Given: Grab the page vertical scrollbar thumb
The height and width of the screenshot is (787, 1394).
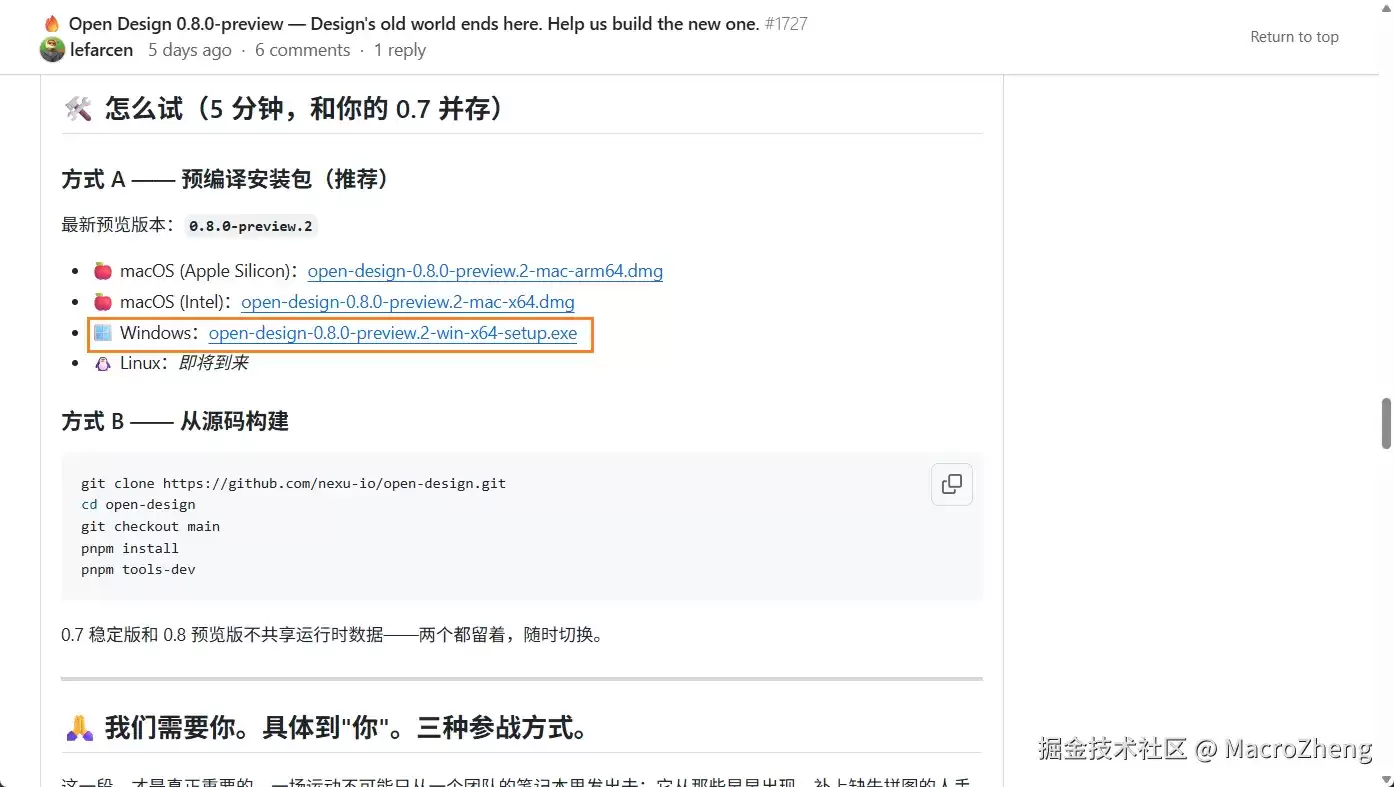Looking at the screenshot, I should 1386,423.
